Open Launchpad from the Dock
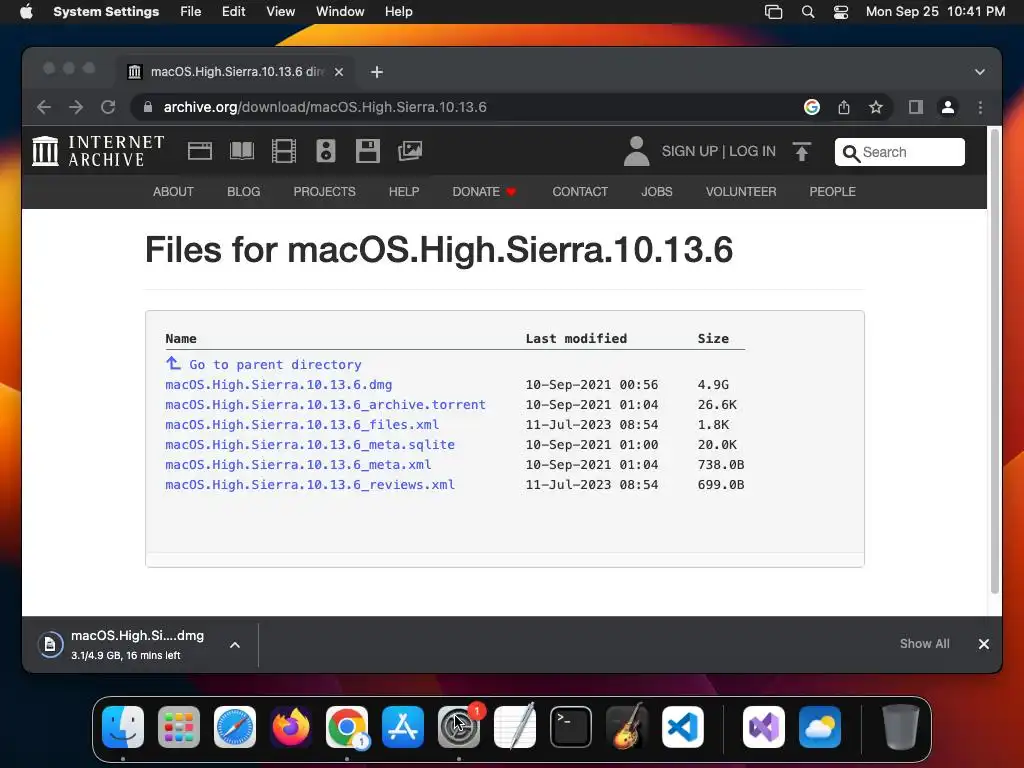The width and height of the screenshot is (1024, 768). (x=179, y=727)
